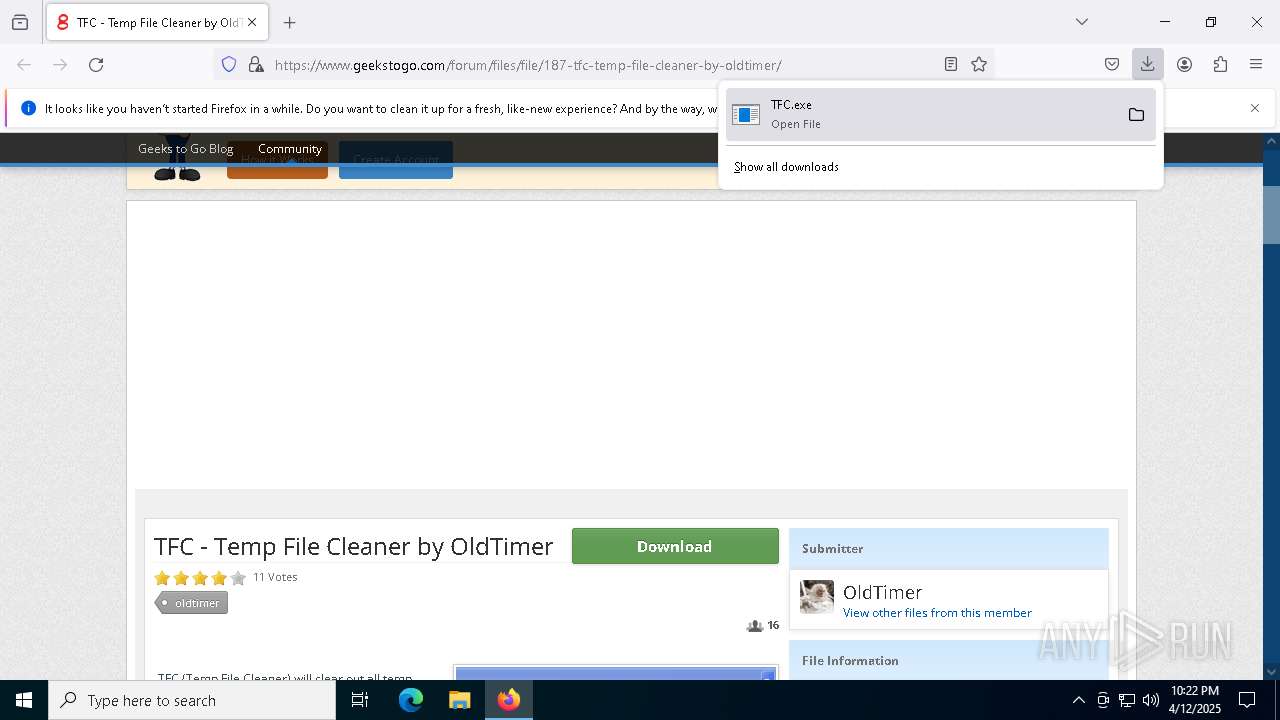Image resolution: width=1280 pixels, height=720 pixels.
Task: Open OldTimer submitter profile name
Action: point(882,592)
